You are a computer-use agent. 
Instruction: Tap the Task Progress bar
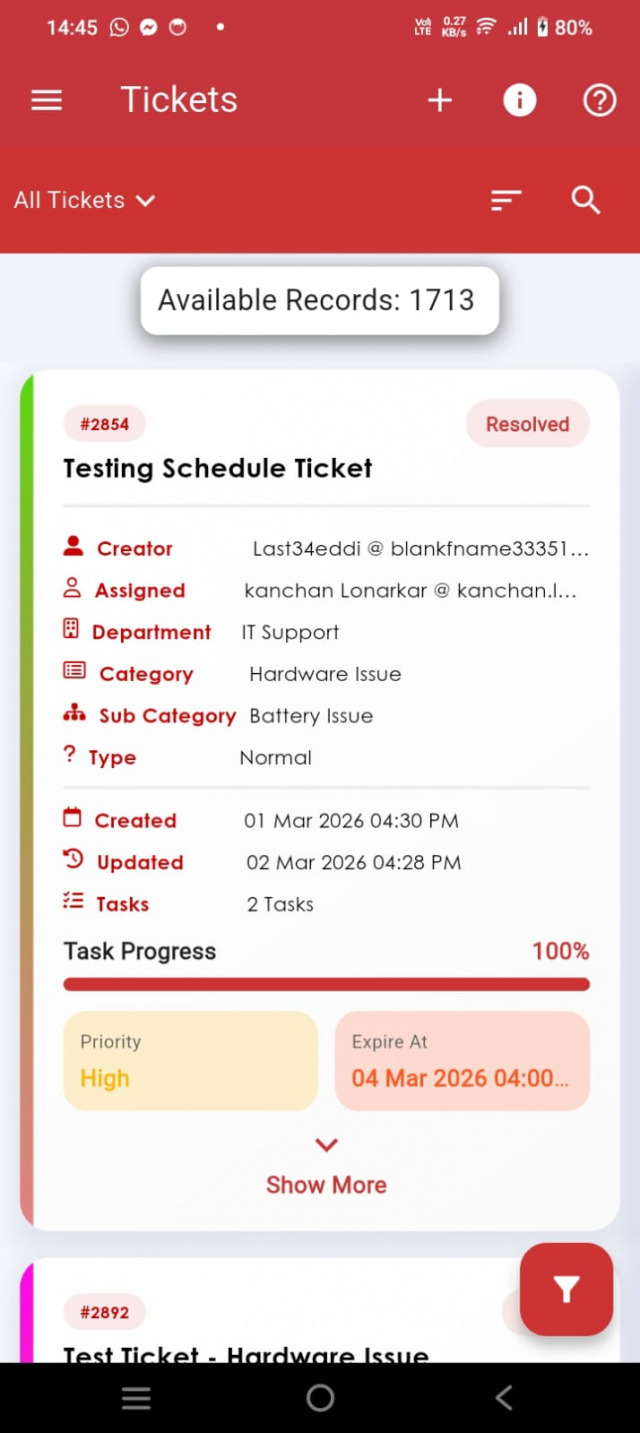(326, 984)
